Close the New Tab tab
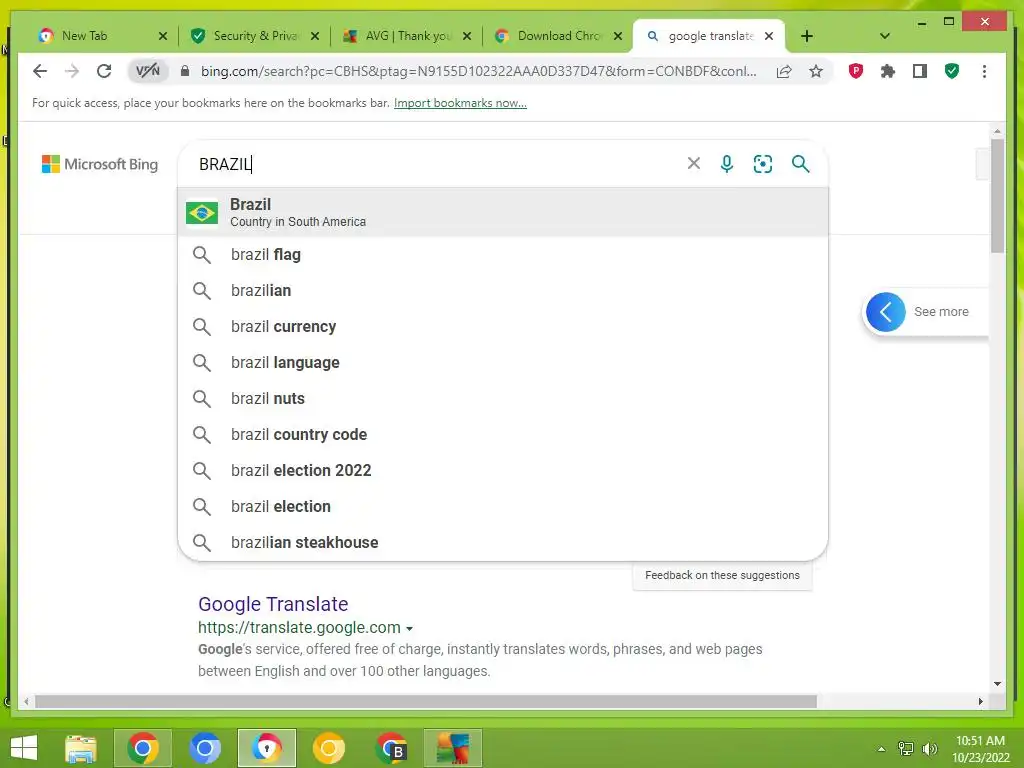The width and height of the screenshot is (1024, 768). coord(163,36)
